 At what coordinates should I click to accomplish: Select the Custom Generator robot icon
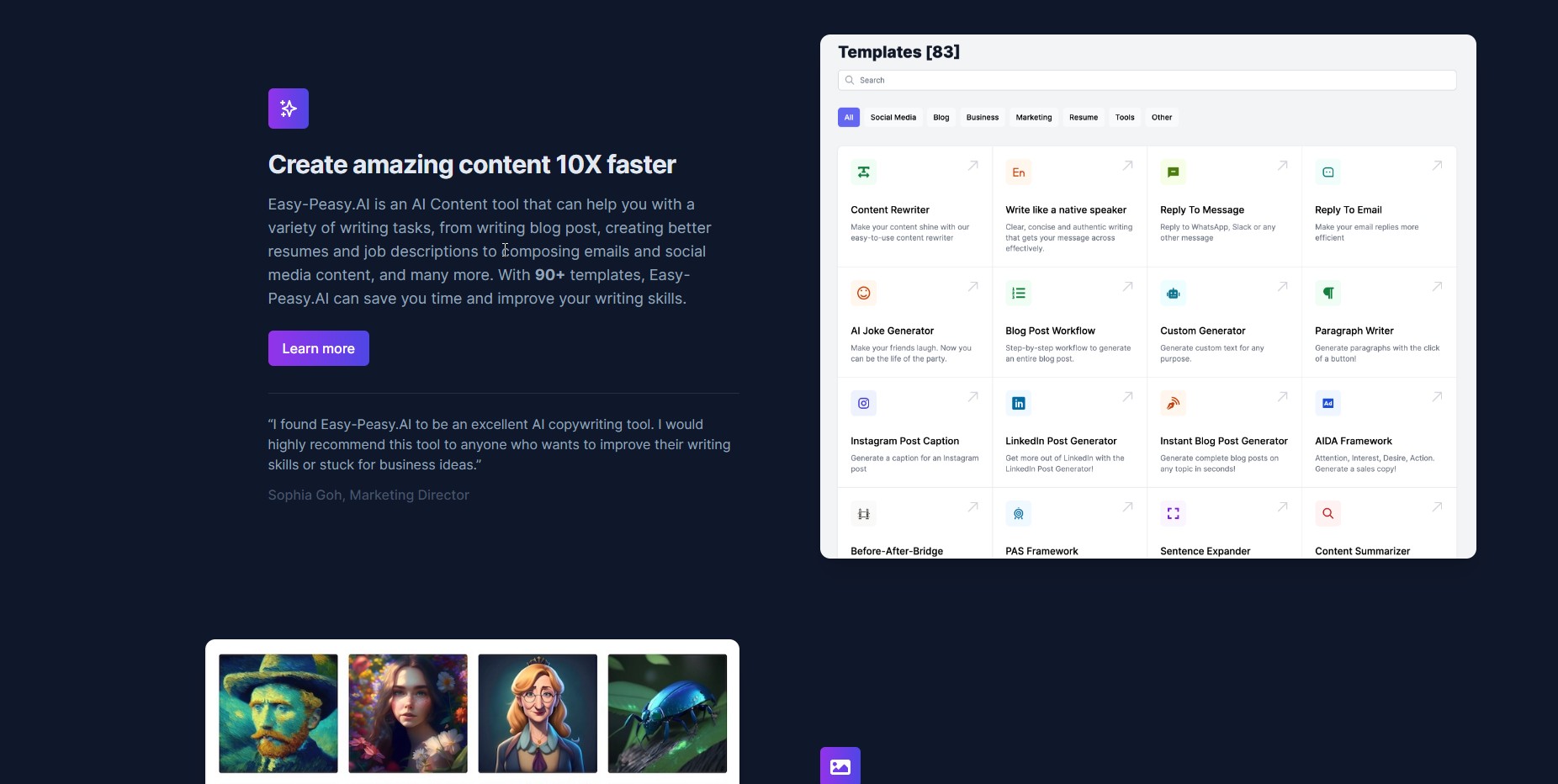pyautogui.click(x=1173, y=294)
